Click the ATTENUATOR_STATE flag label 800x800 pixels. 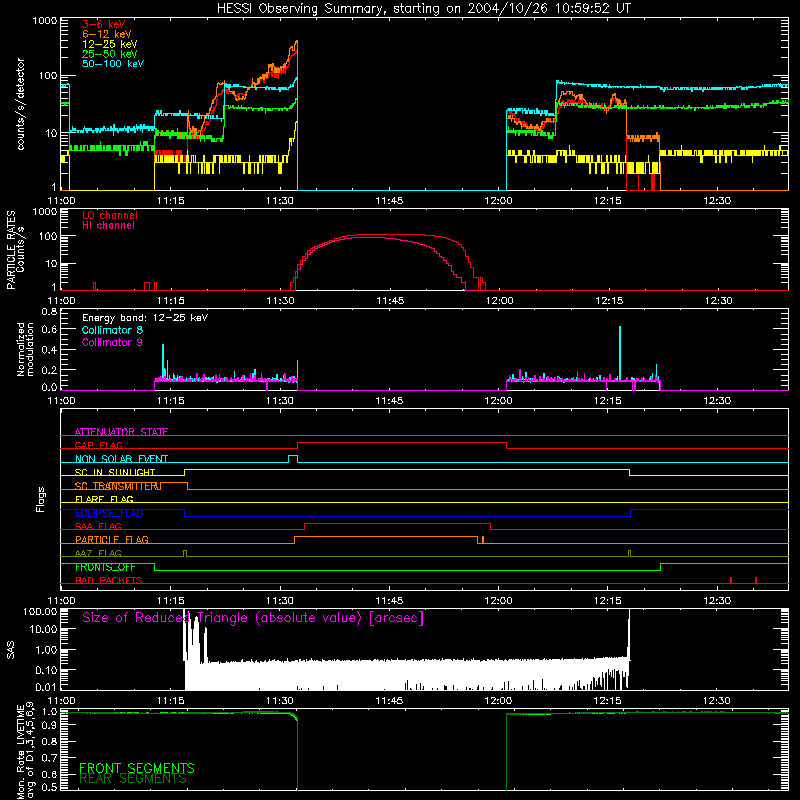coord(121,432)
